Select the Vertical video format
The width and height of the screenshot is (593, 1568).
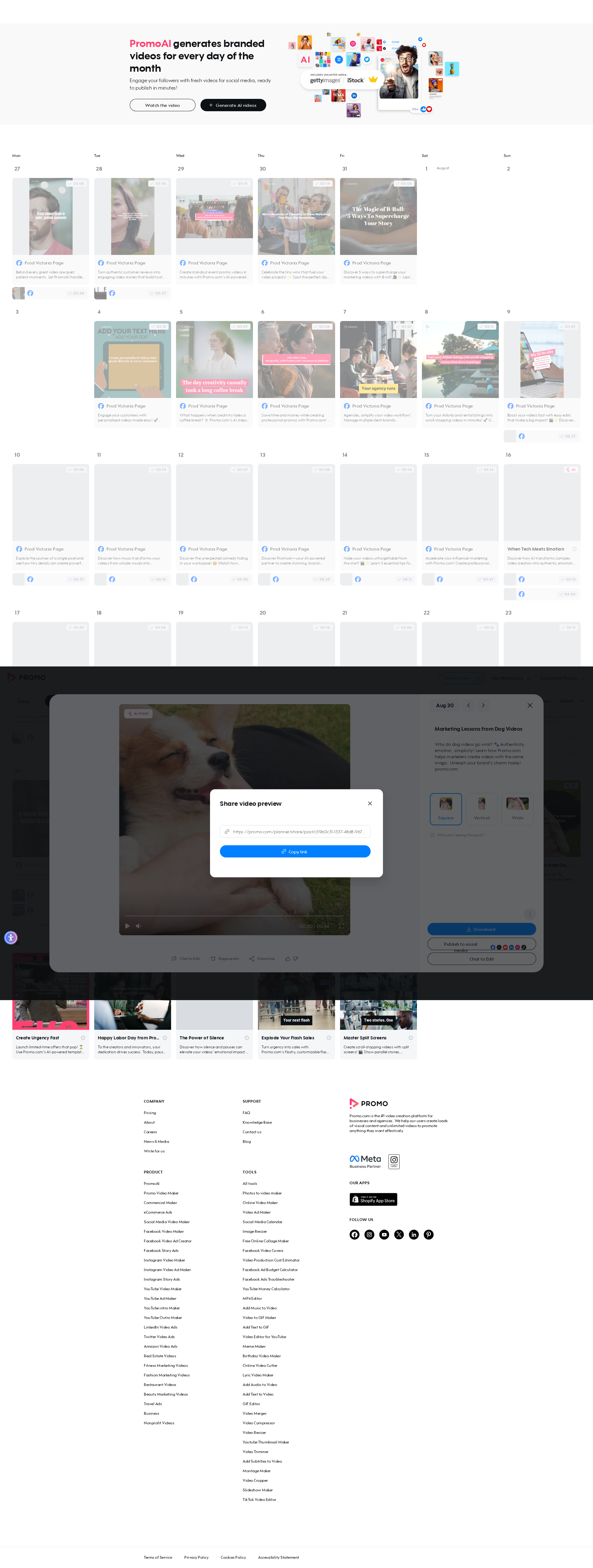482,809
